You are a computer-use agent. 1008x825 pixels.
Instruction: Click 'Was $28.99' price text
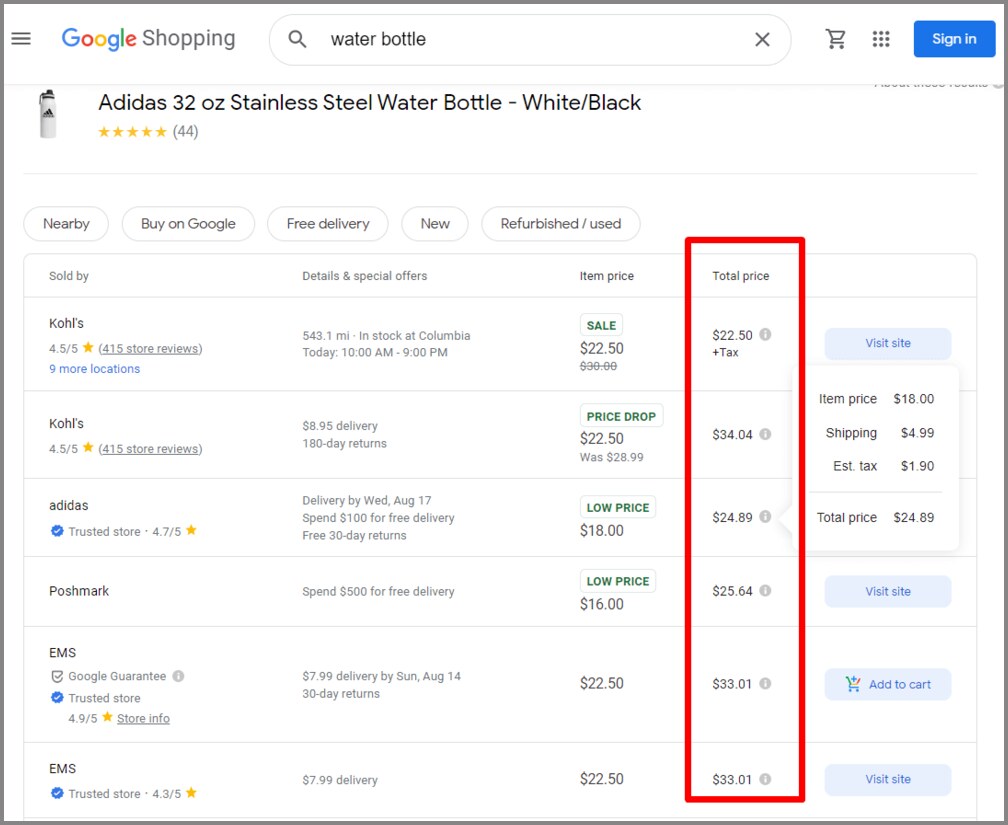[611, 457]
